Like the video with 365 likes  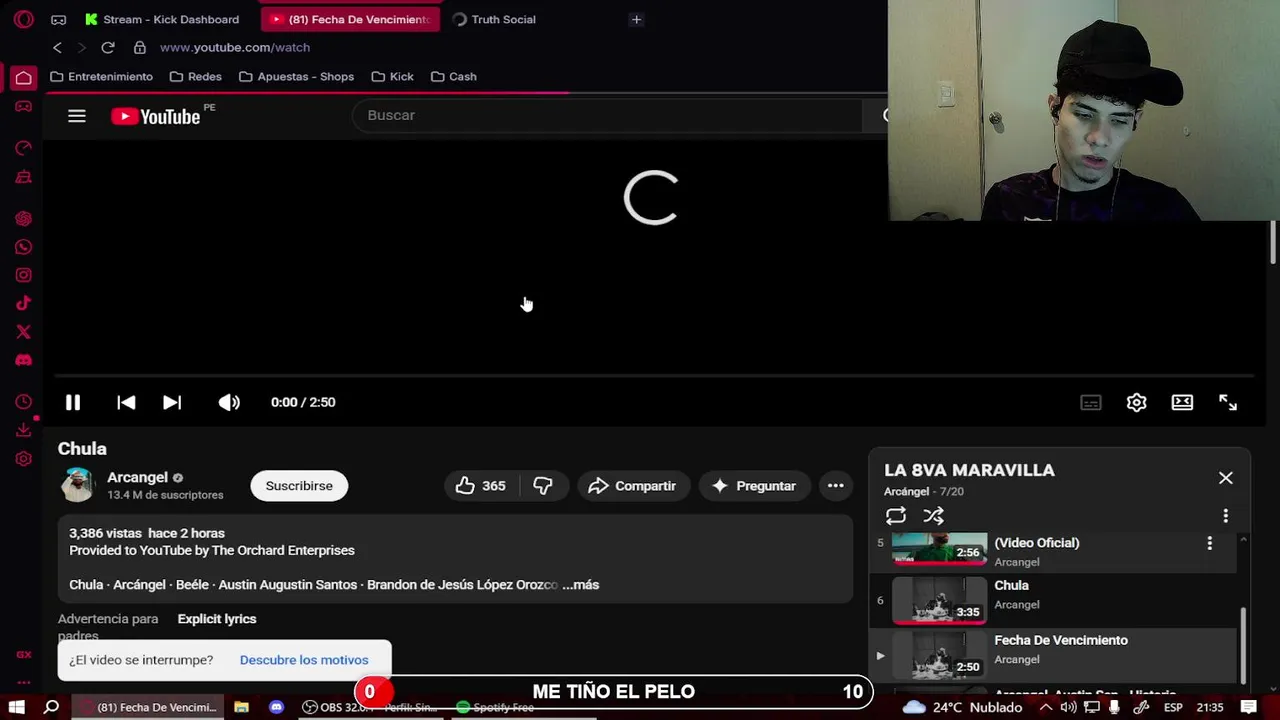481,485
